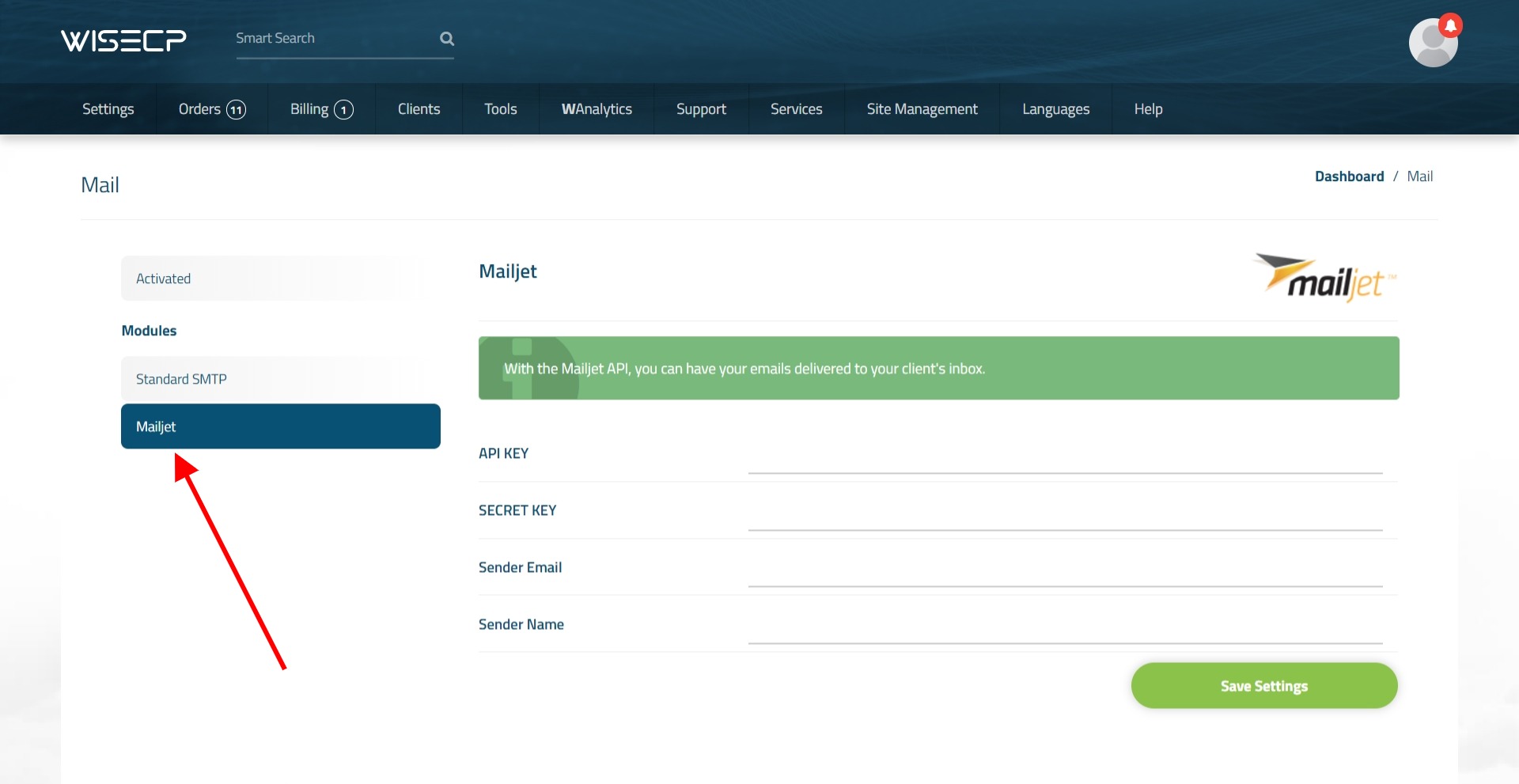The image size is (1519, 784).
Task: Click the green Mailjet API info banner
Action: click(938, 368)
